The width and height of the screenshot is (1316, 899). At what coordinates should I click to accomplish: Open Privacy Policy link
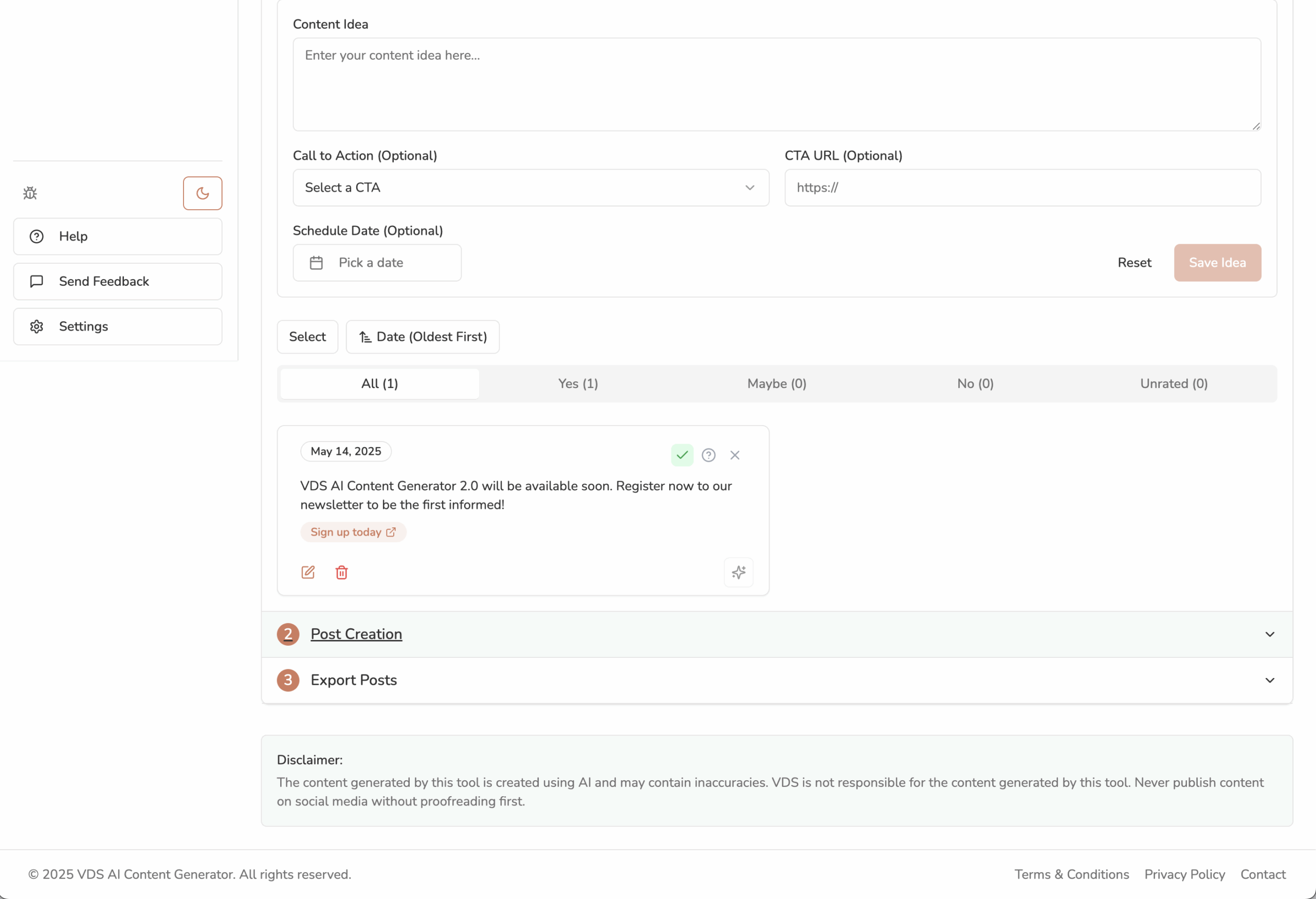[1184, 874]
